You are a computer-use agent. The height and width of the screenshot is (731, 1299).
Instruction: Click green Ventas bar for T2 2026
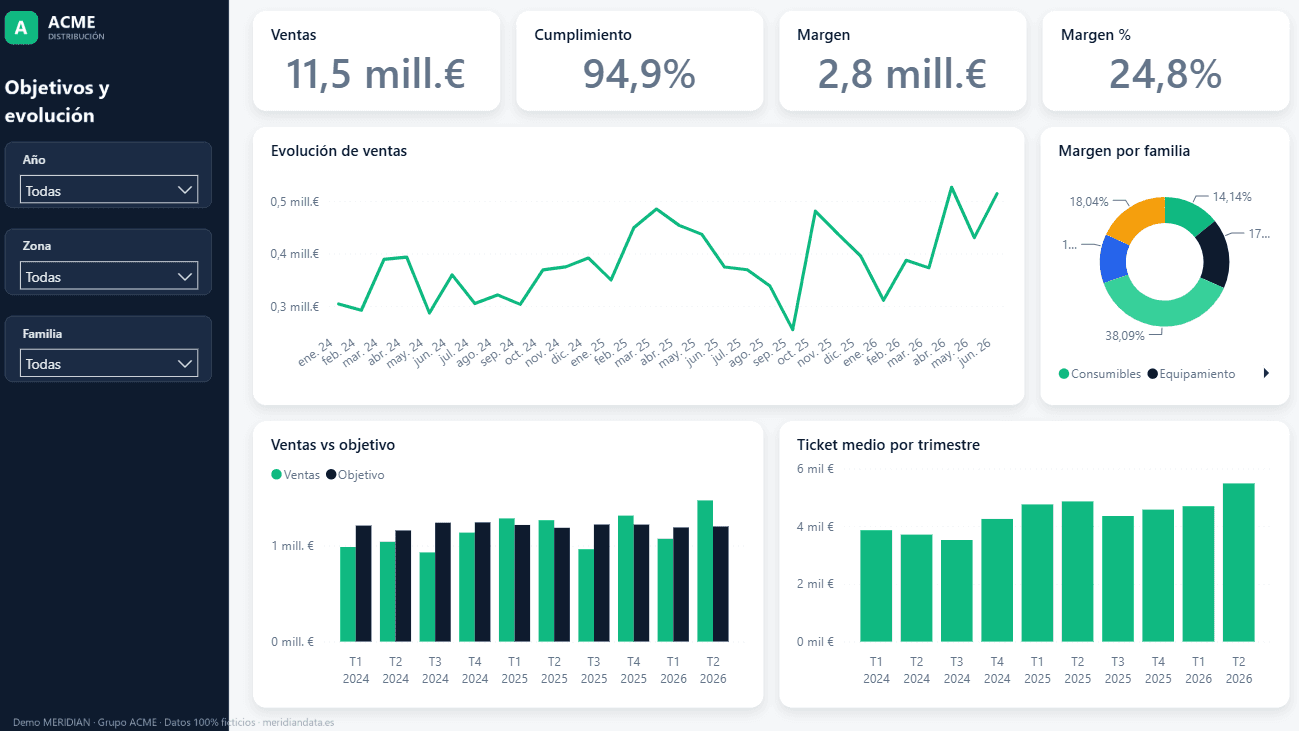tap(705, 571)
